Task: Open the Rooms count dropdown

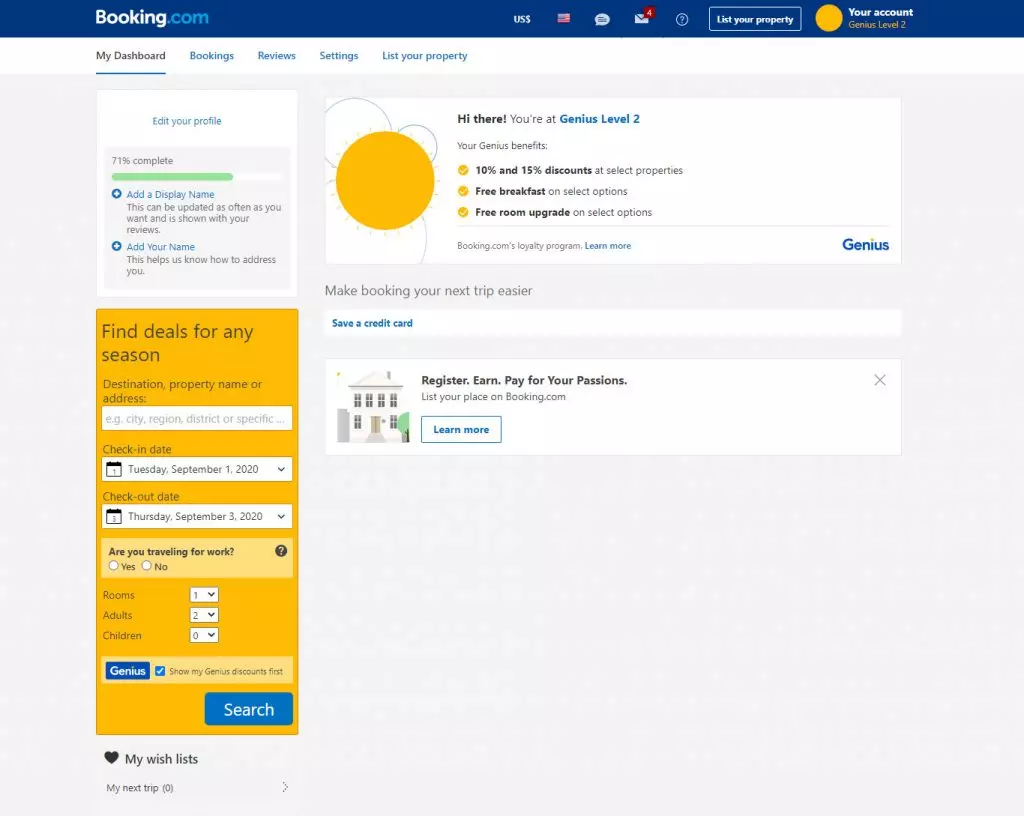Action: pos(204,595)
